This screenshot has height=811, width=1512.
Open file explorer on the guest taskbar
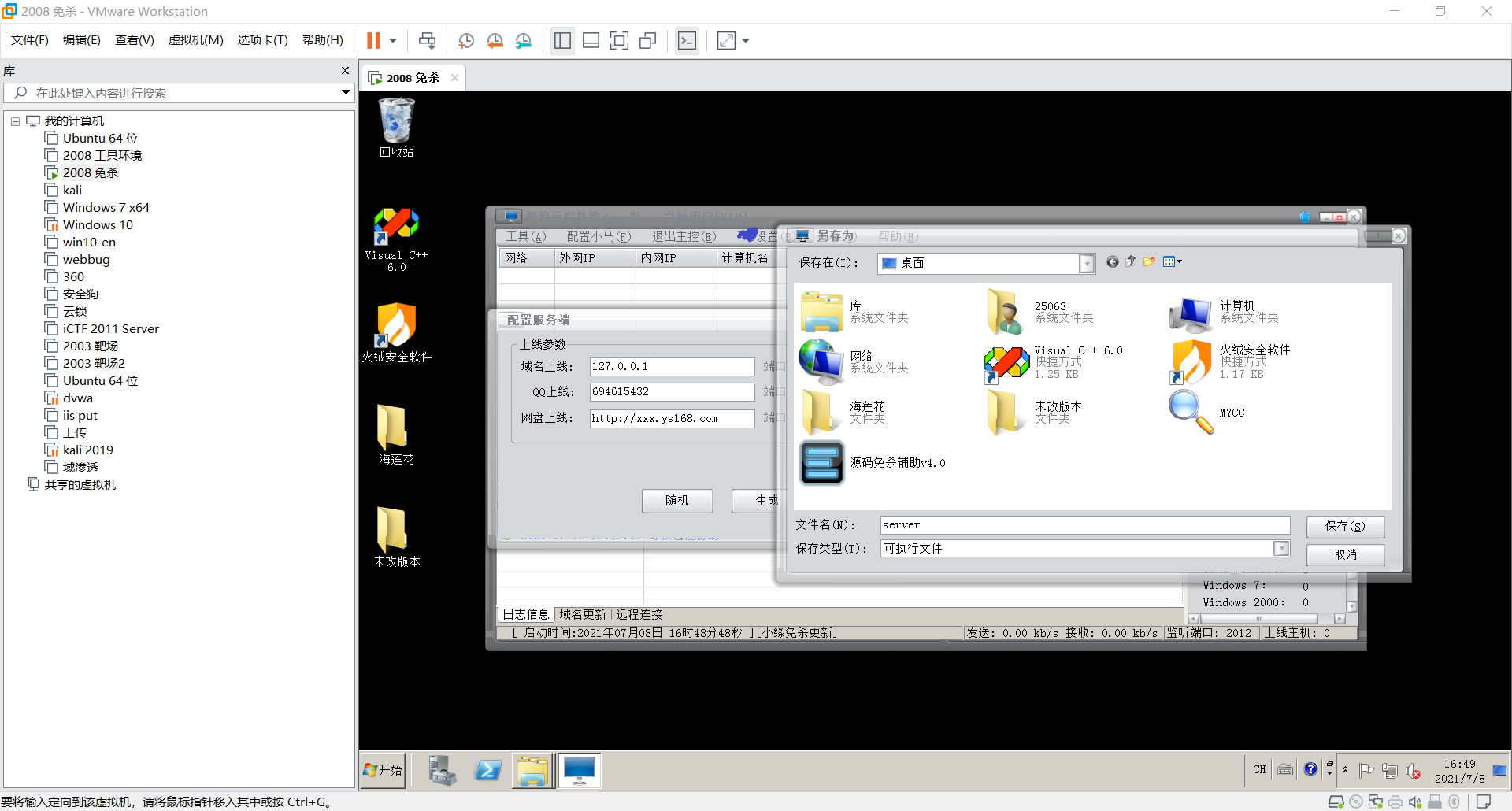[x=532, y=770]
